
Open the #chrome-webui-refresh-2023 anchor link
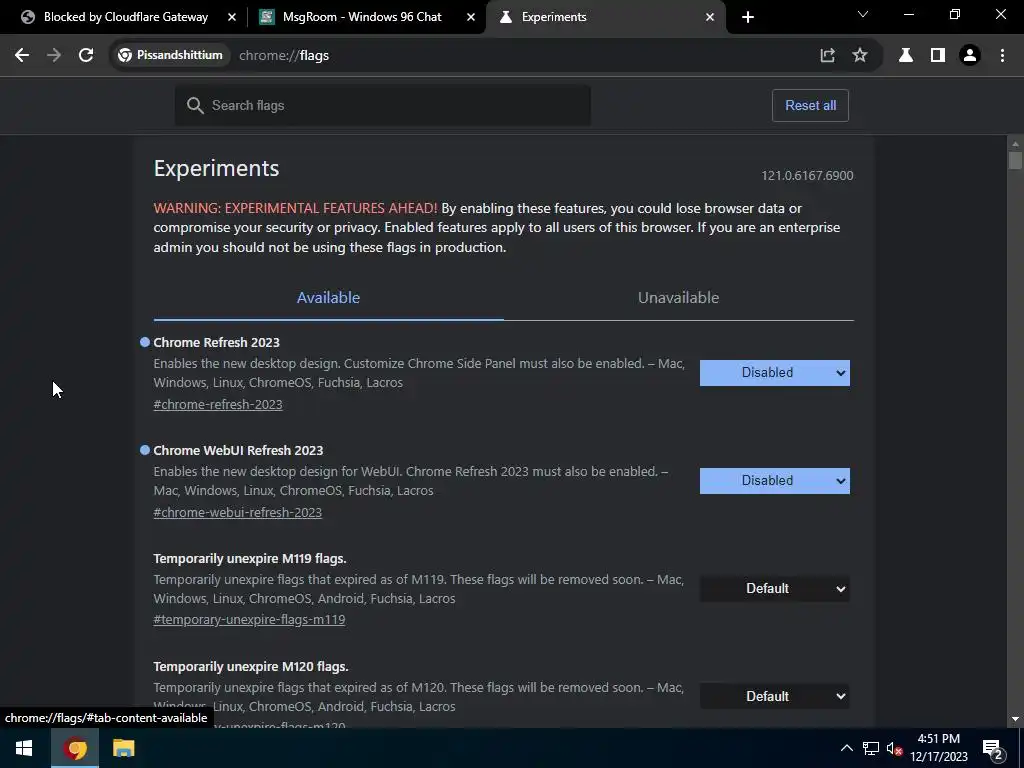238,513
